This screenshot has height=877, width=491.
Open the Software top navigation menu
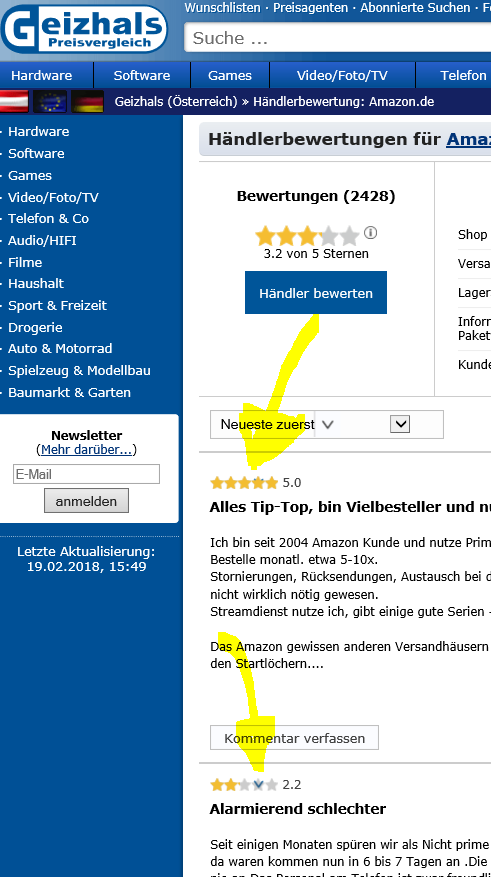pos(141,76)
